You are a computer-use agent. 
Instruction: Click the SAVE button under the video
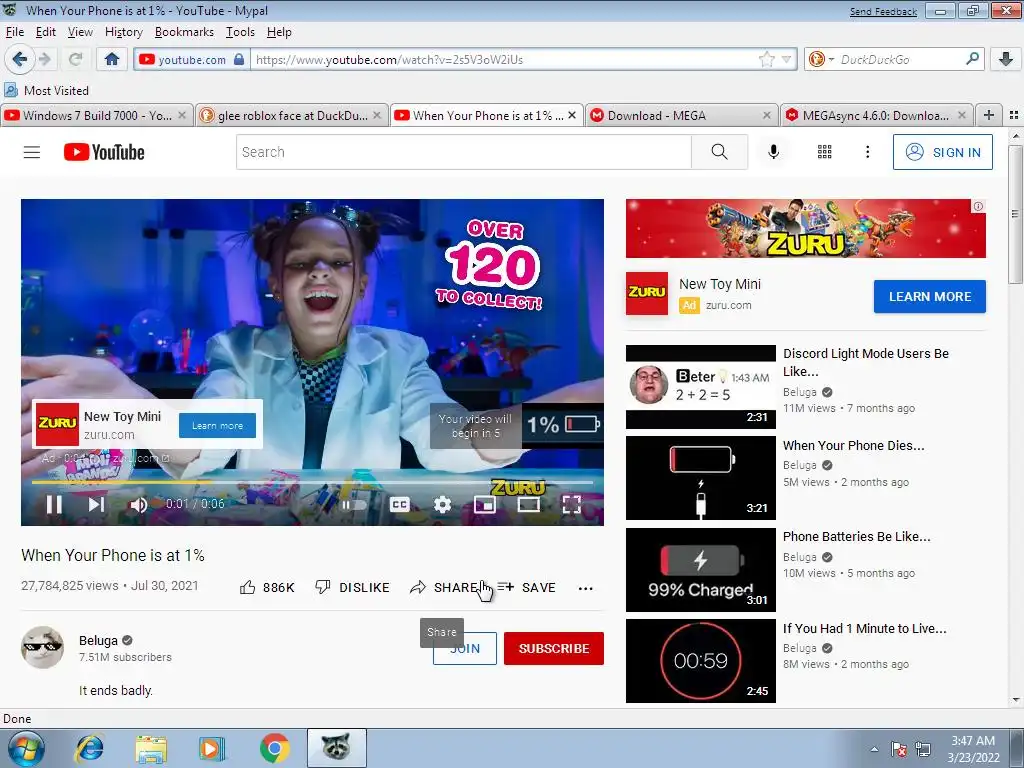click(527, 588)
